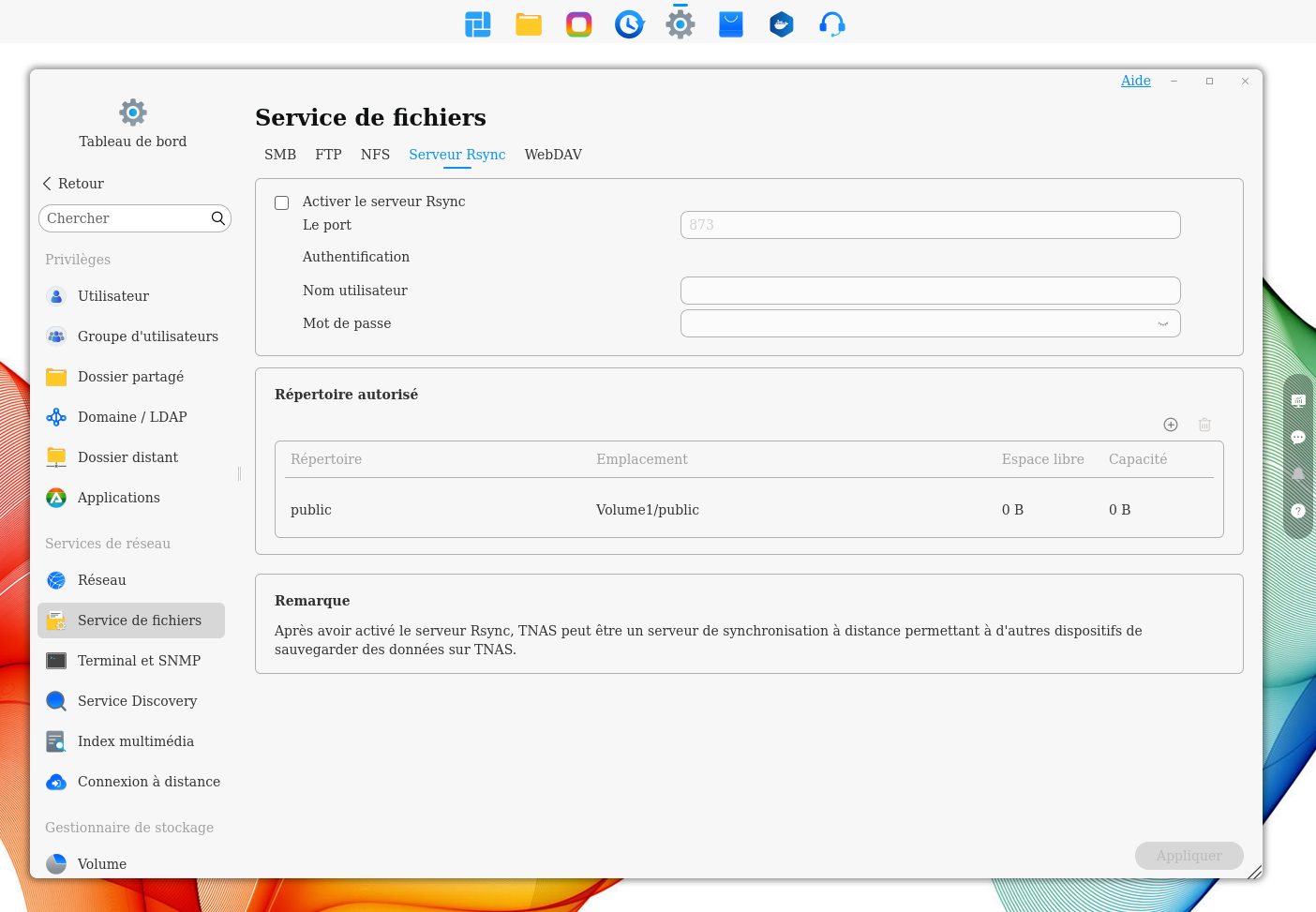1316x912 pixels.
Task: Click the add directory plus icon
Action: [x=1171, y=425]
